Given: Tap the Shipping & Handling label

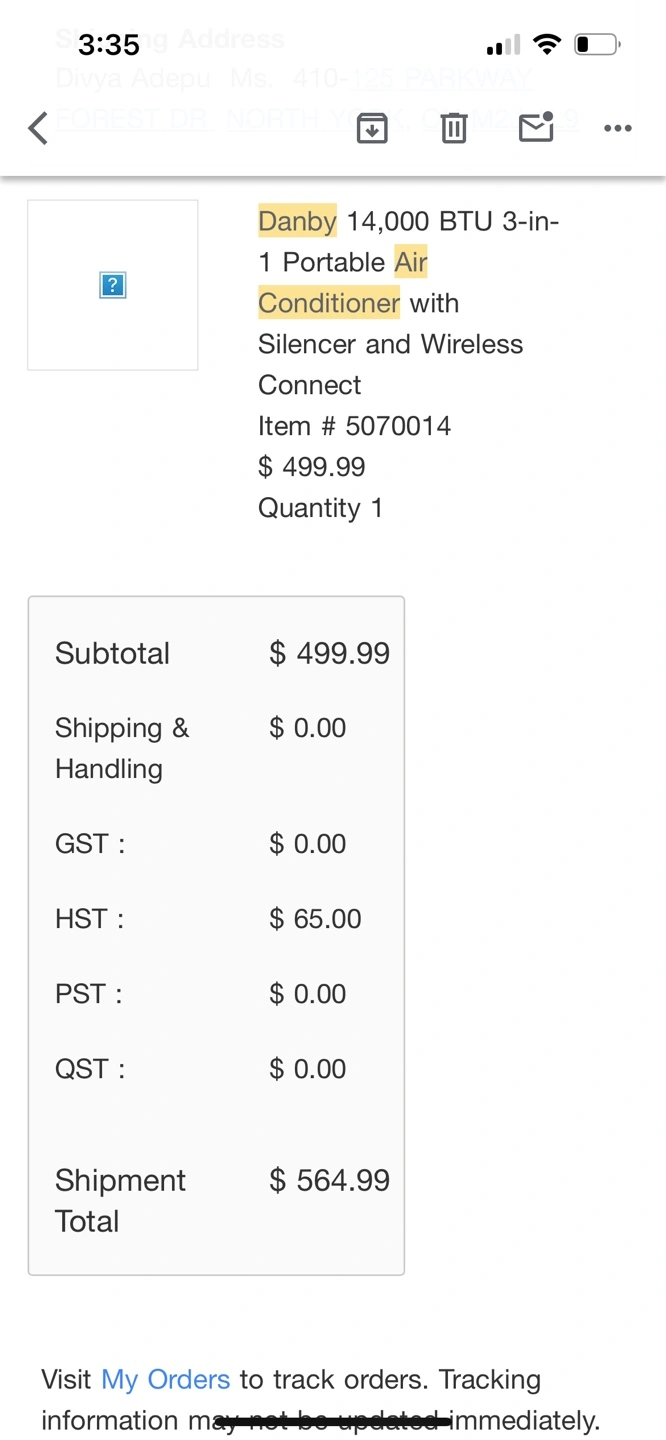Looking at the screenshot, I should [x=122, y=748].
